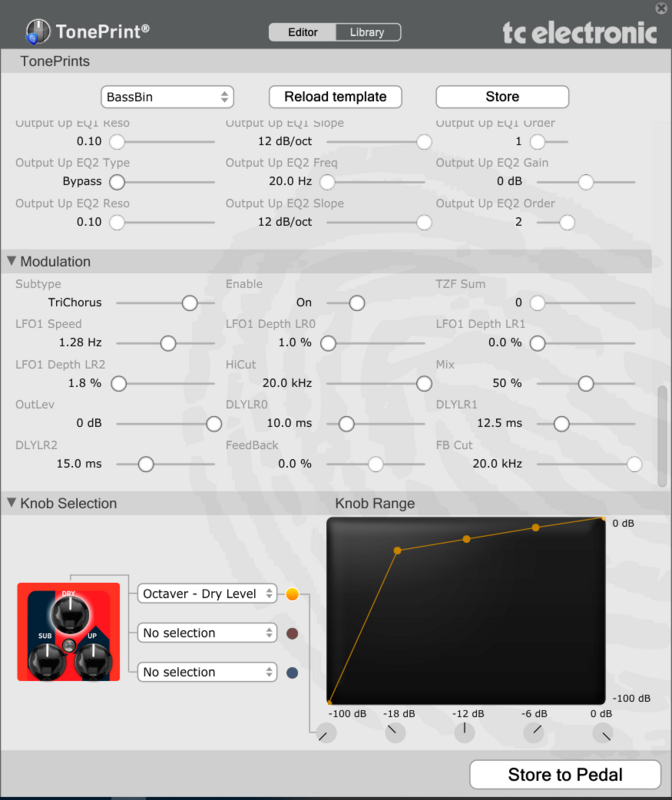Screen dimensions: 672x800
Task: Open the bottom No selection dropdown
Action: 207,672
